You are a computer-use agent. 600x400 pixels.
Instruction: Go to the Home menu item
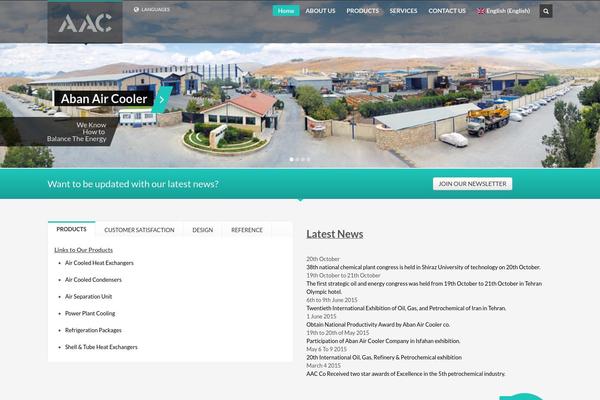coord(286,11)
